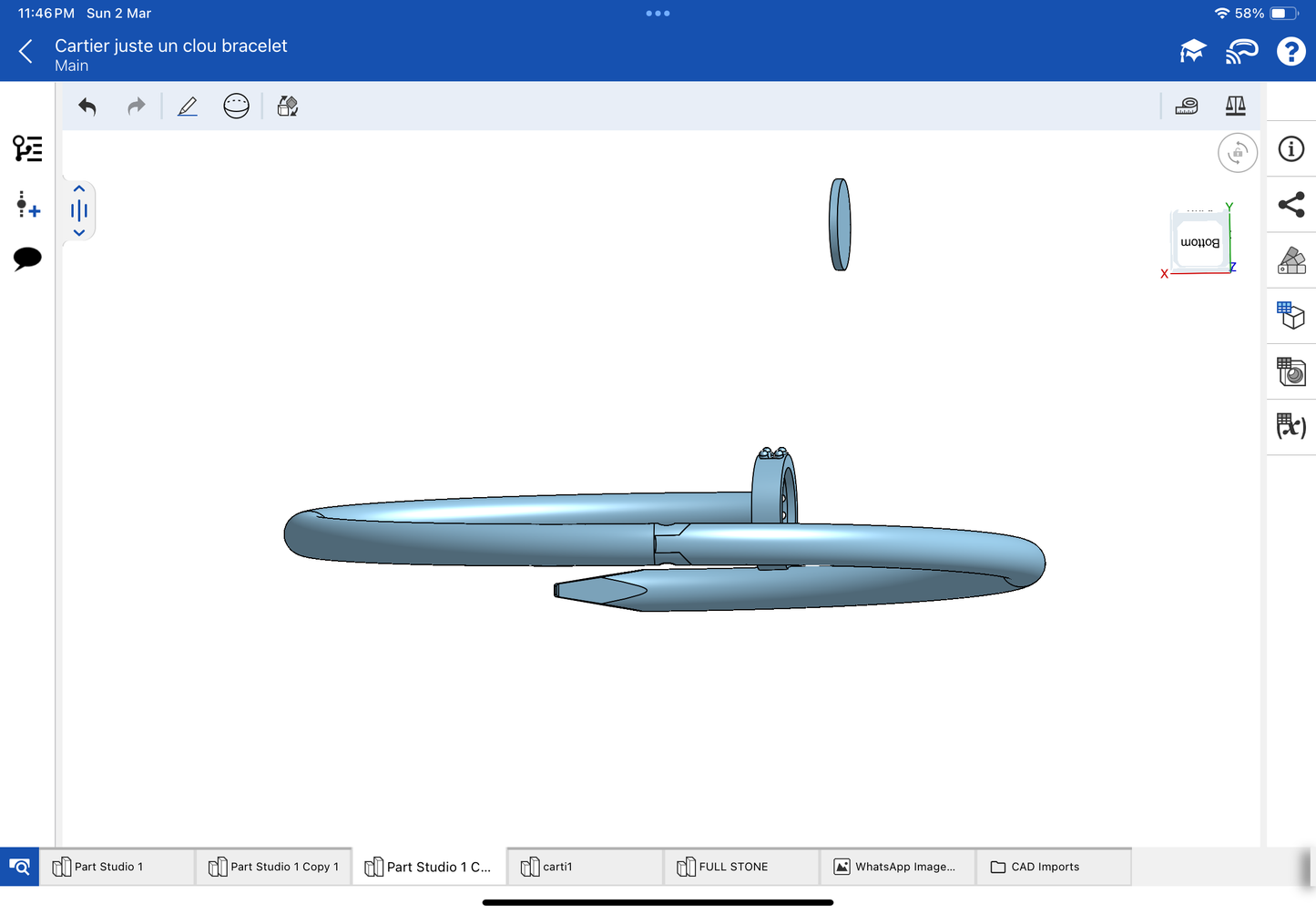Go back using the top-left back arrow

click(26, 52)
